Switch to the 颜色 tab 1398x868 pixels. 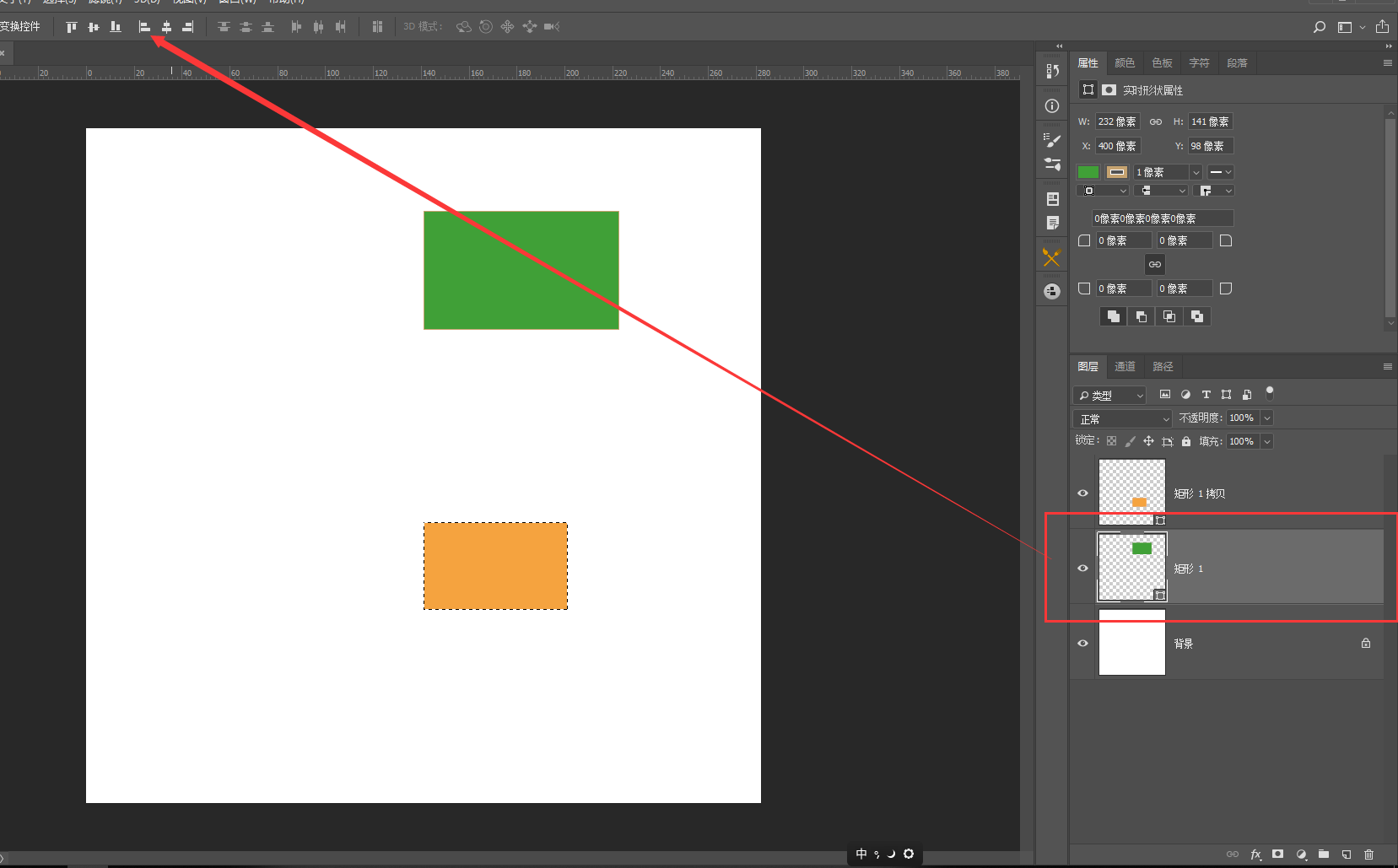click(1125, 63)
